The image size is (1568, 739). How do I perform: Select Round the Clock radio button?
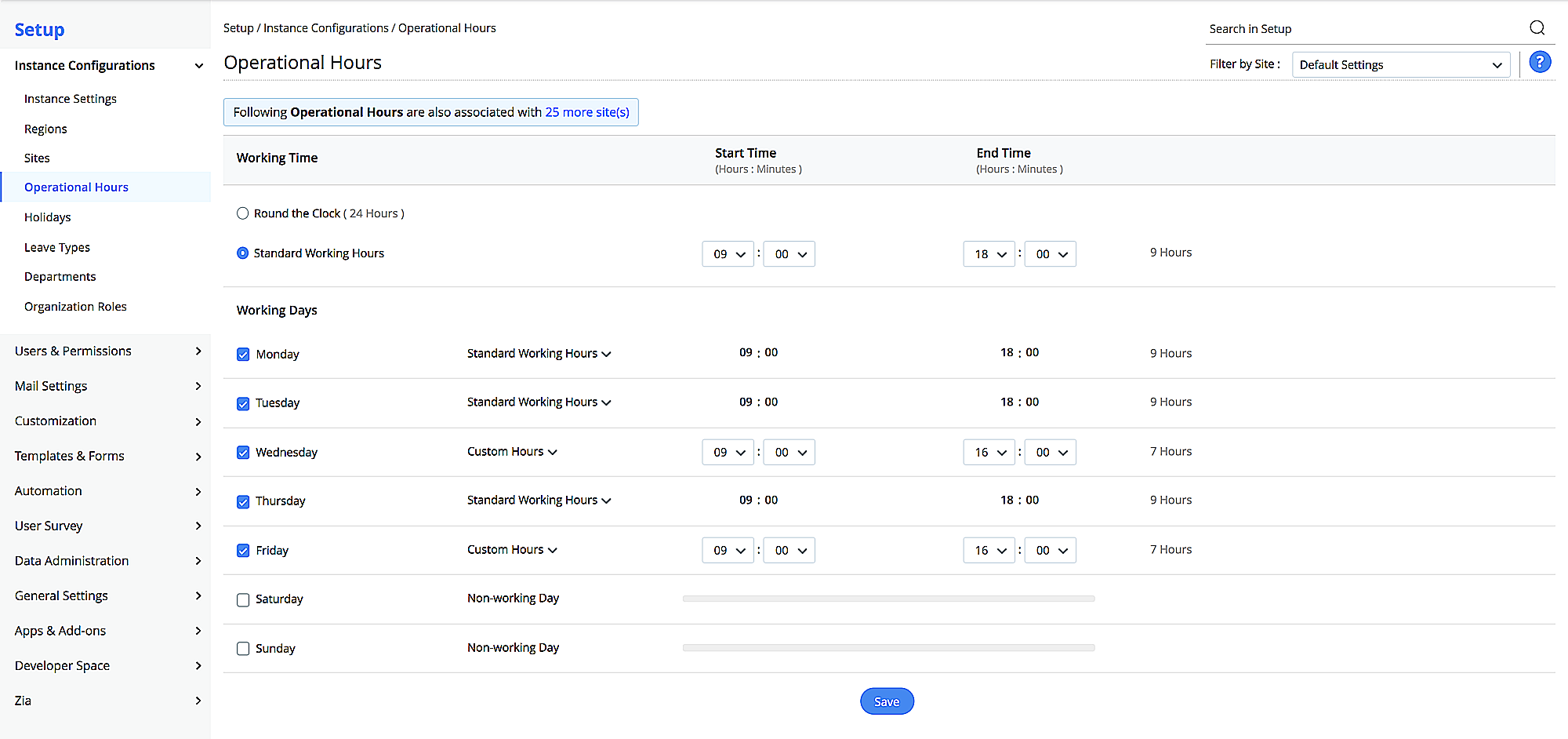(x=243, y=213)
